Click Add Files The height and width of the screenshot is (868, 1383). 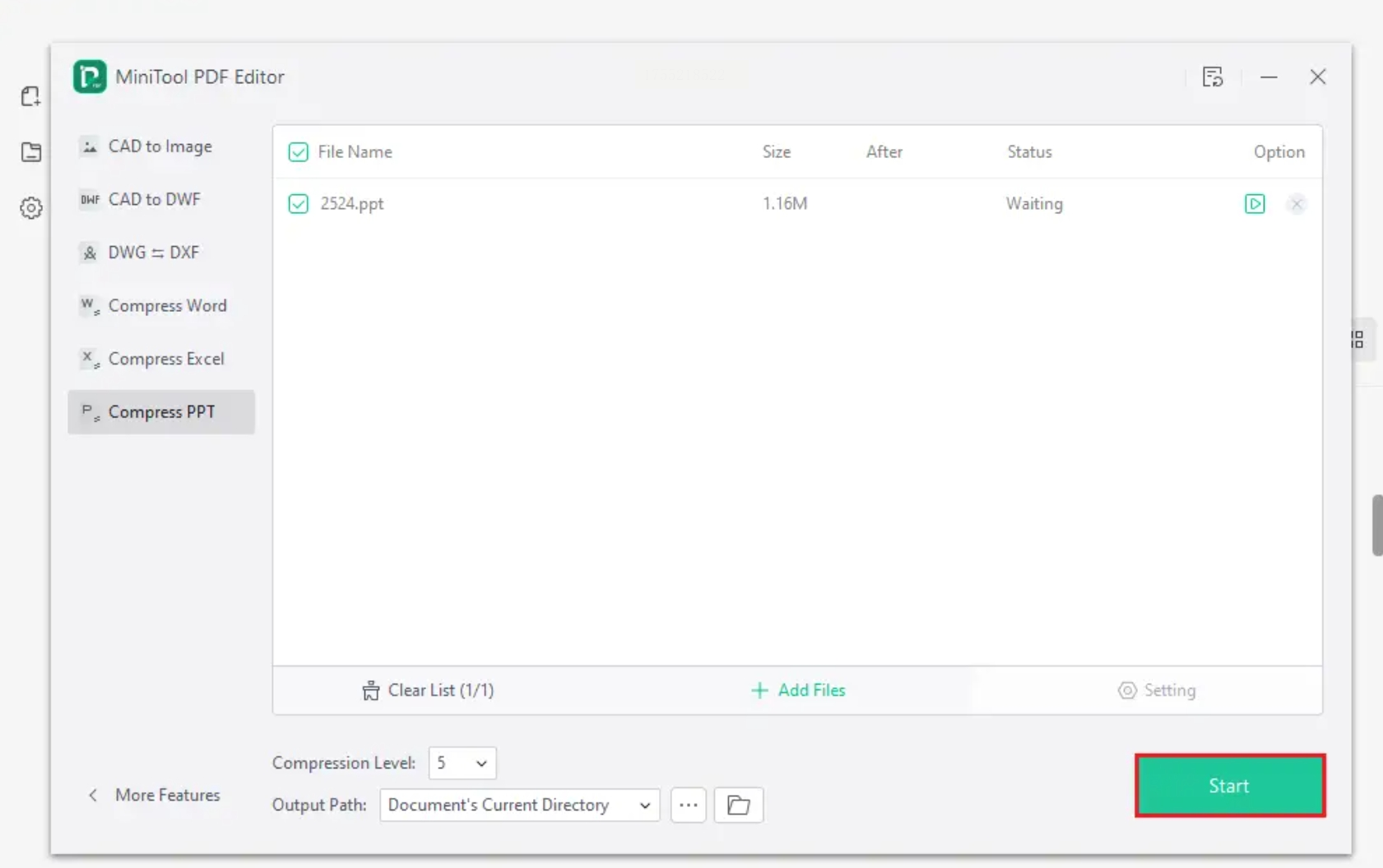tap(798, 690)
